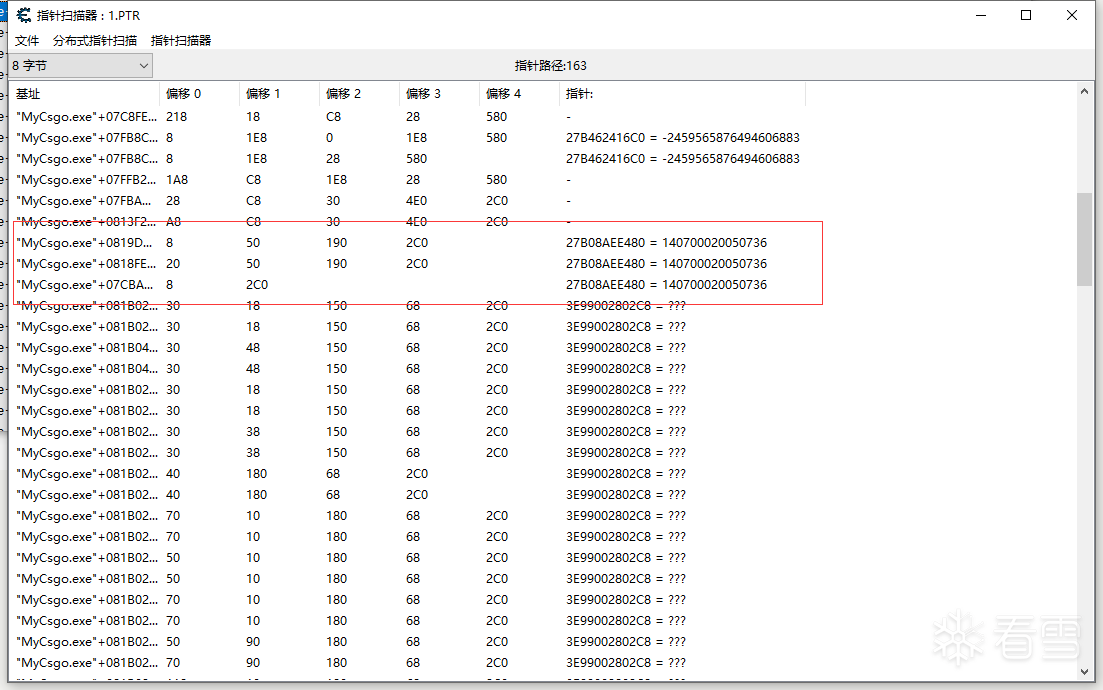1103x690 pixels.
Task: Sort by the 偏移 2 column header
Action: click(x=359, y=94)
